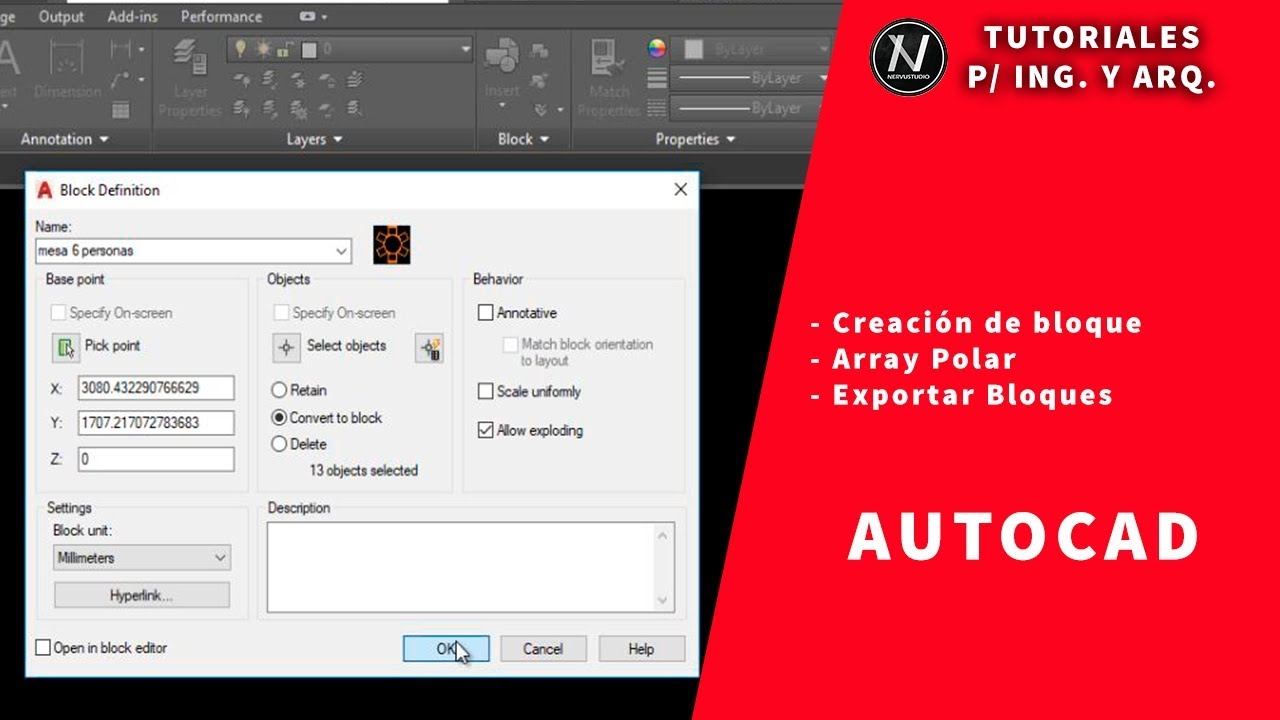Toggle the layer on/off light bulb
1280x720 pixels.
tap(241, 48)
